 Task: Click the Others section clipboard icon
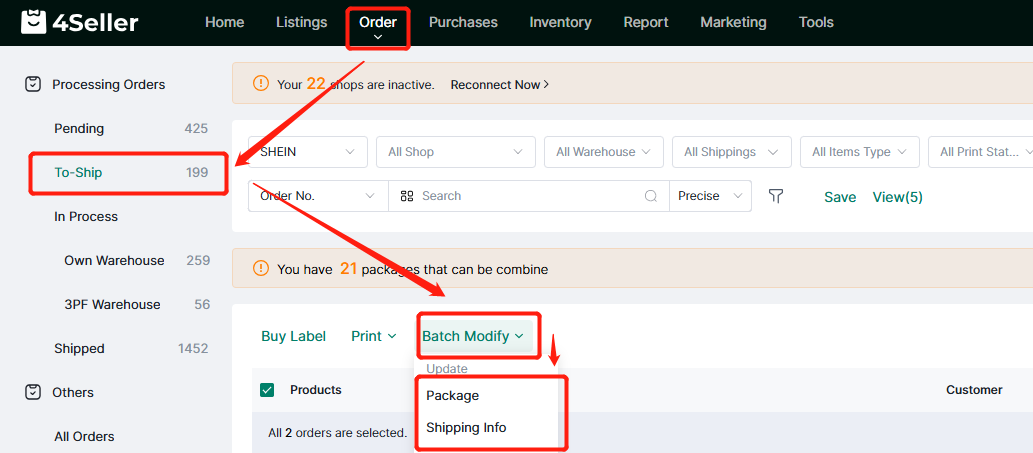(x=32, y=393)
